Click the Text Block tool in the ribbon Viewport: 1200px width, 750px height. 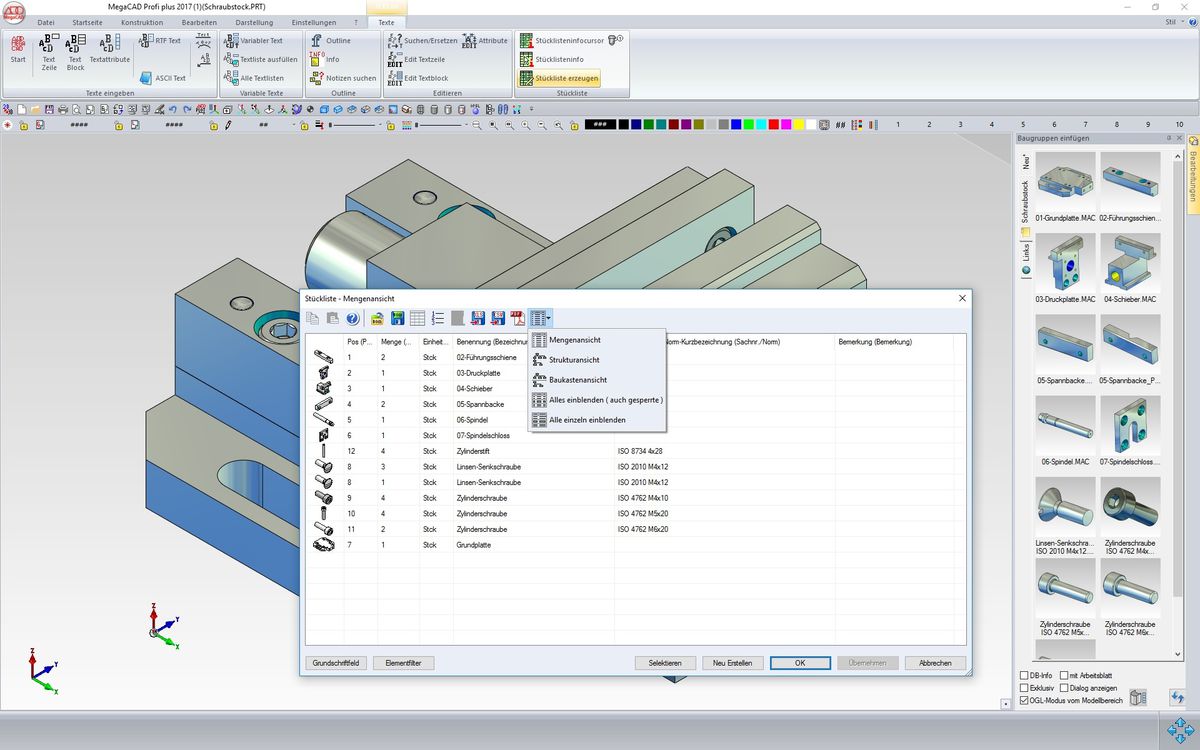75,51
